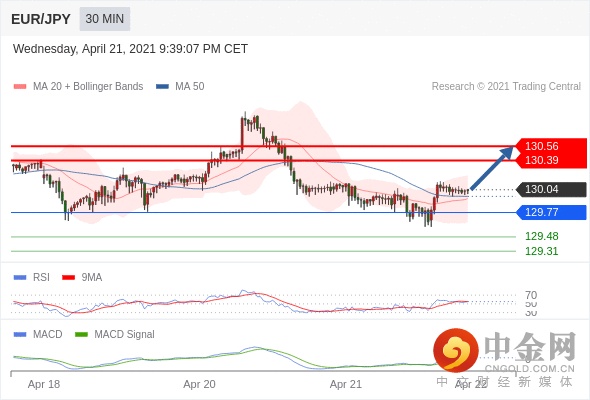Select the 129.77 pivot price tag
Viewport: 590px width, 400px height.
[551, 212]
